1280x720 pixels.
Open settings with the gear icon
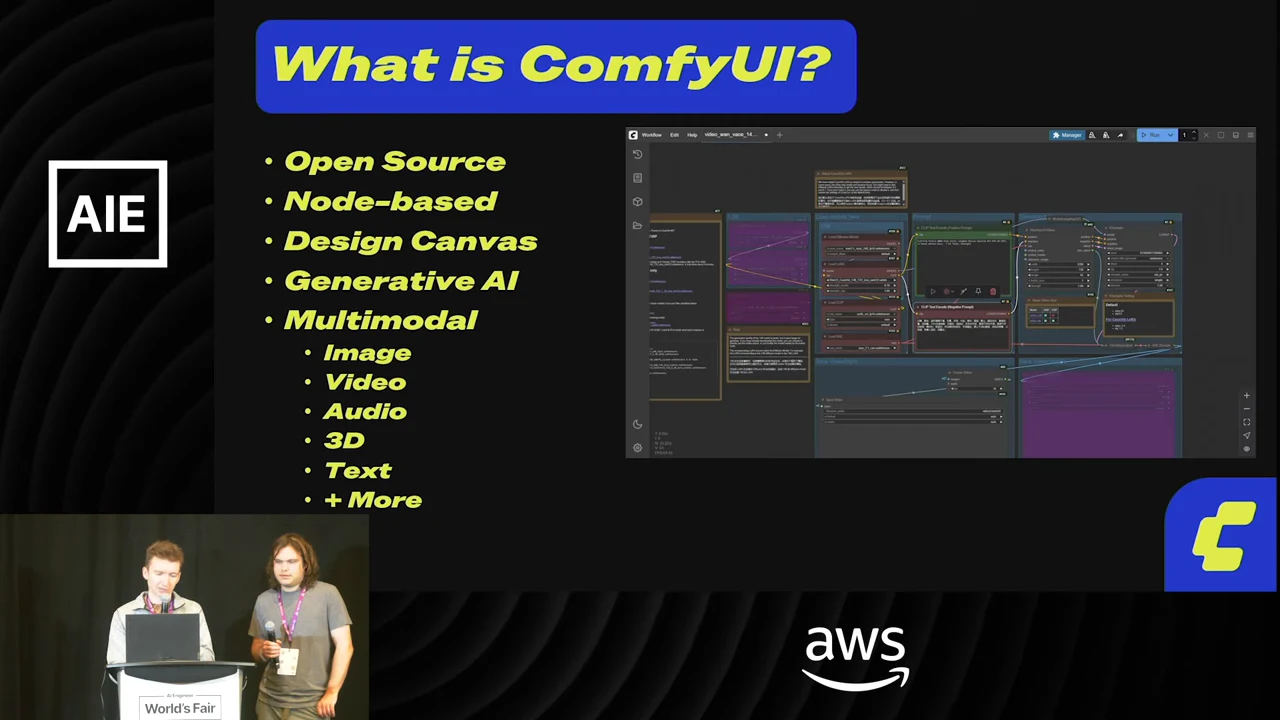(637, 447)
